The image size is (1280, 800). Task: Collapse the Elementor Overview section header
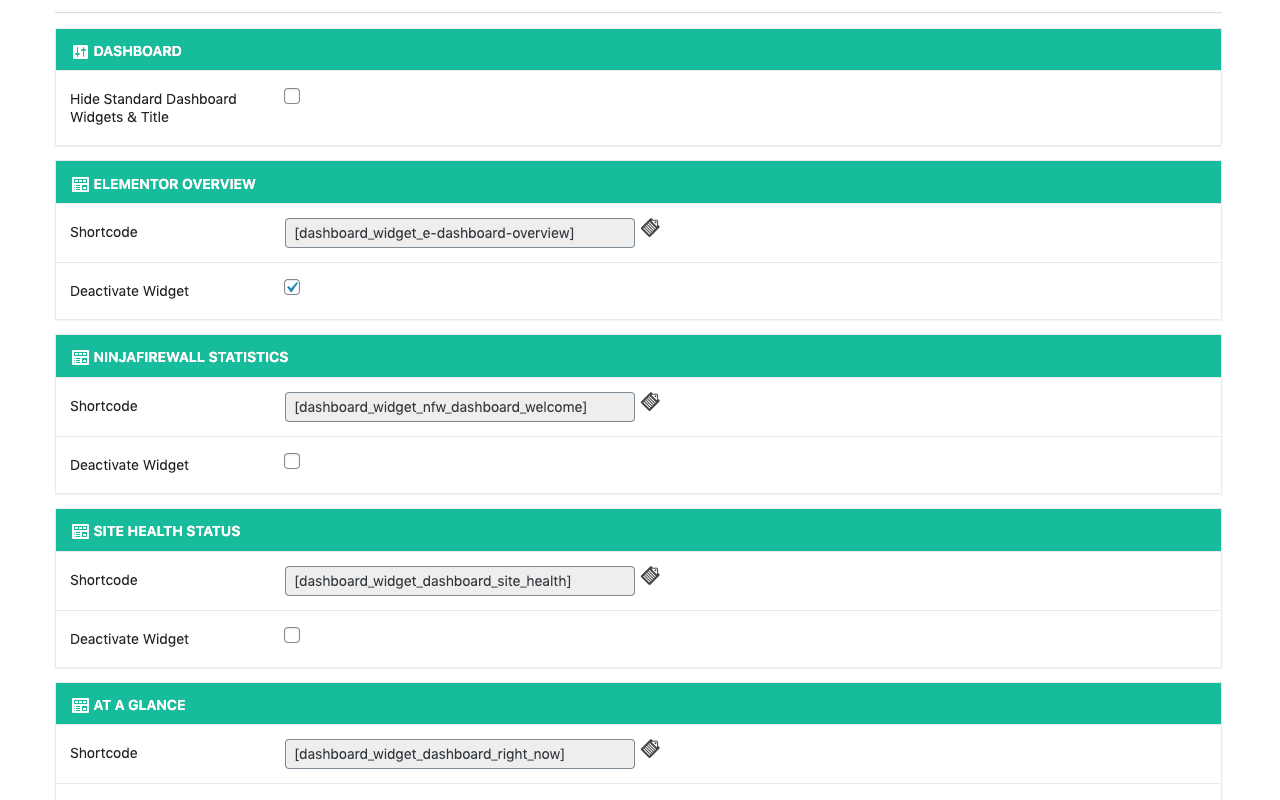click(x=638, y=183)
